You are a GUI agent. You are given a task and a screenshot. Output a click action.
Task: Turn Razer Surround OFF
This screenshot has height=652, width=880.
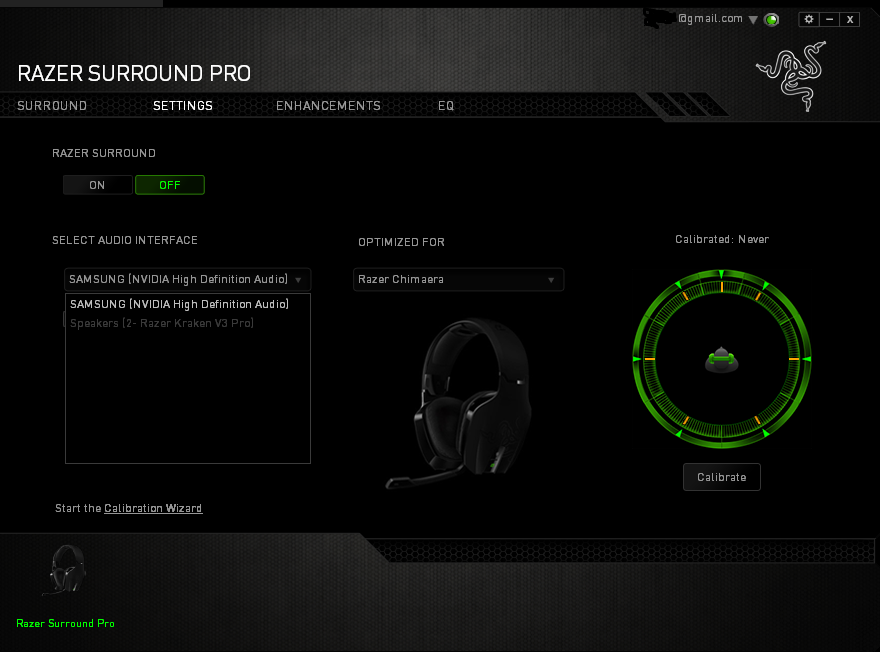coord(170,185)
